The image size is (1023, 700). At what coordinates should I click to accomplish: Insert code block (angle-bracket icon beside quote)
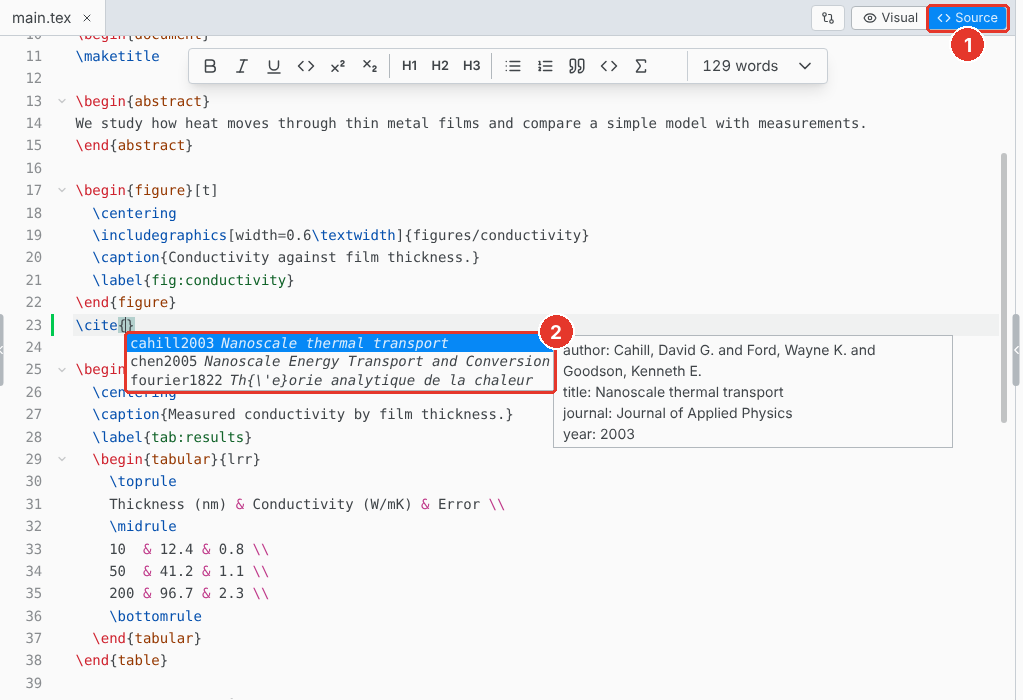[609, 66]
